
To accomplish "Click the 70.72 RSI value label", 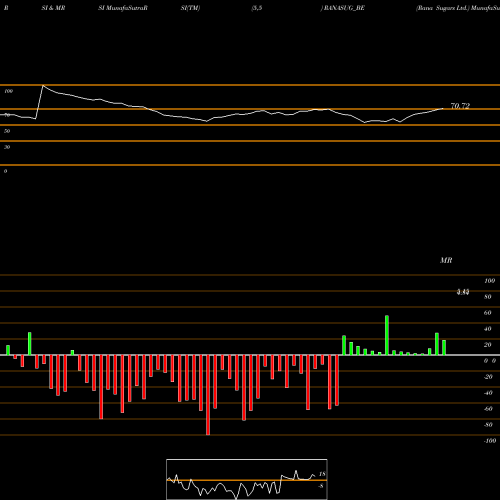I will pyautogui.click(x=460, y=106).
